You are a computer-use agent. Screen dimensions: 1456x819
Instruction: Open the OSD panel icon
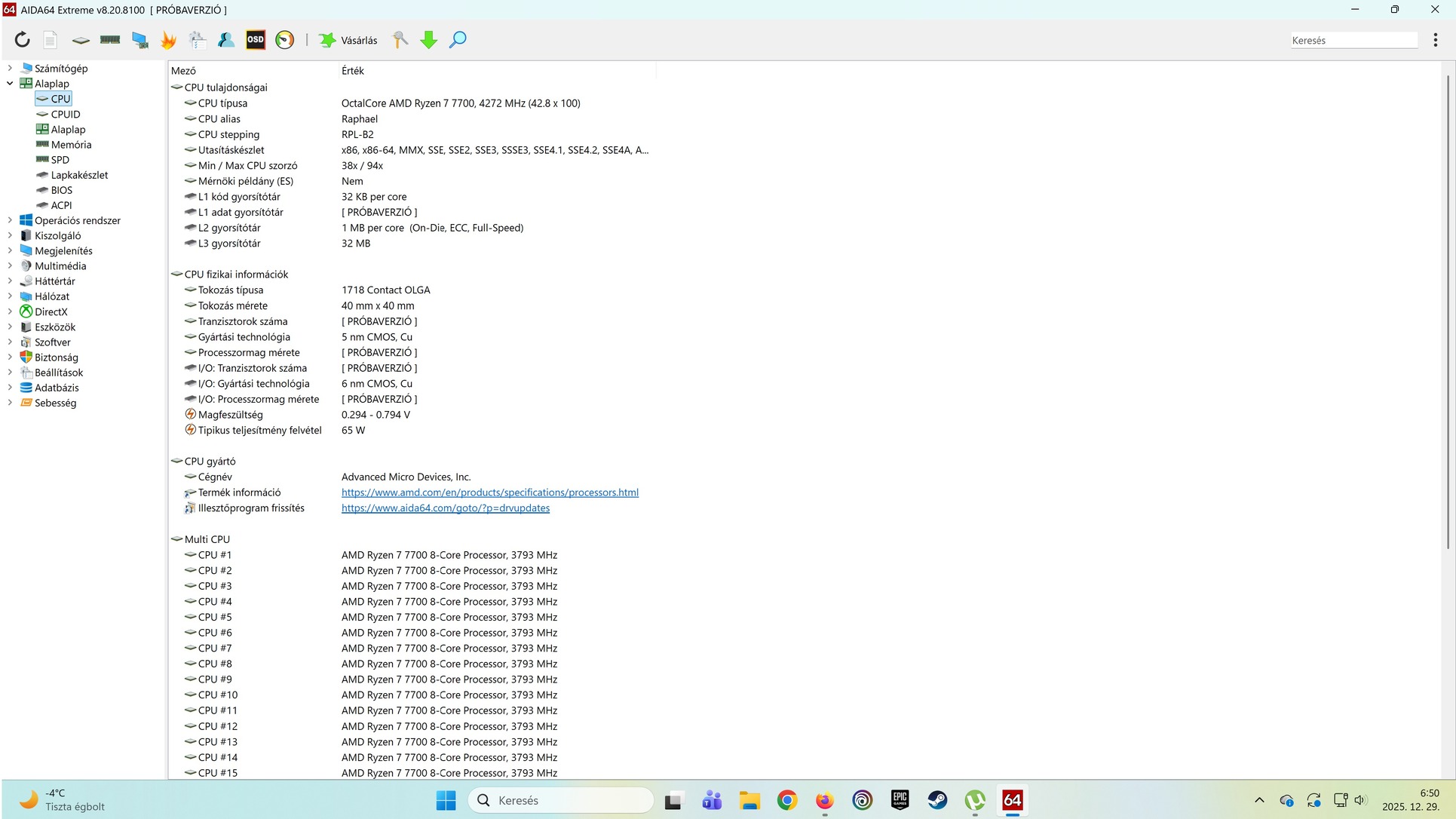coord(256,40)
